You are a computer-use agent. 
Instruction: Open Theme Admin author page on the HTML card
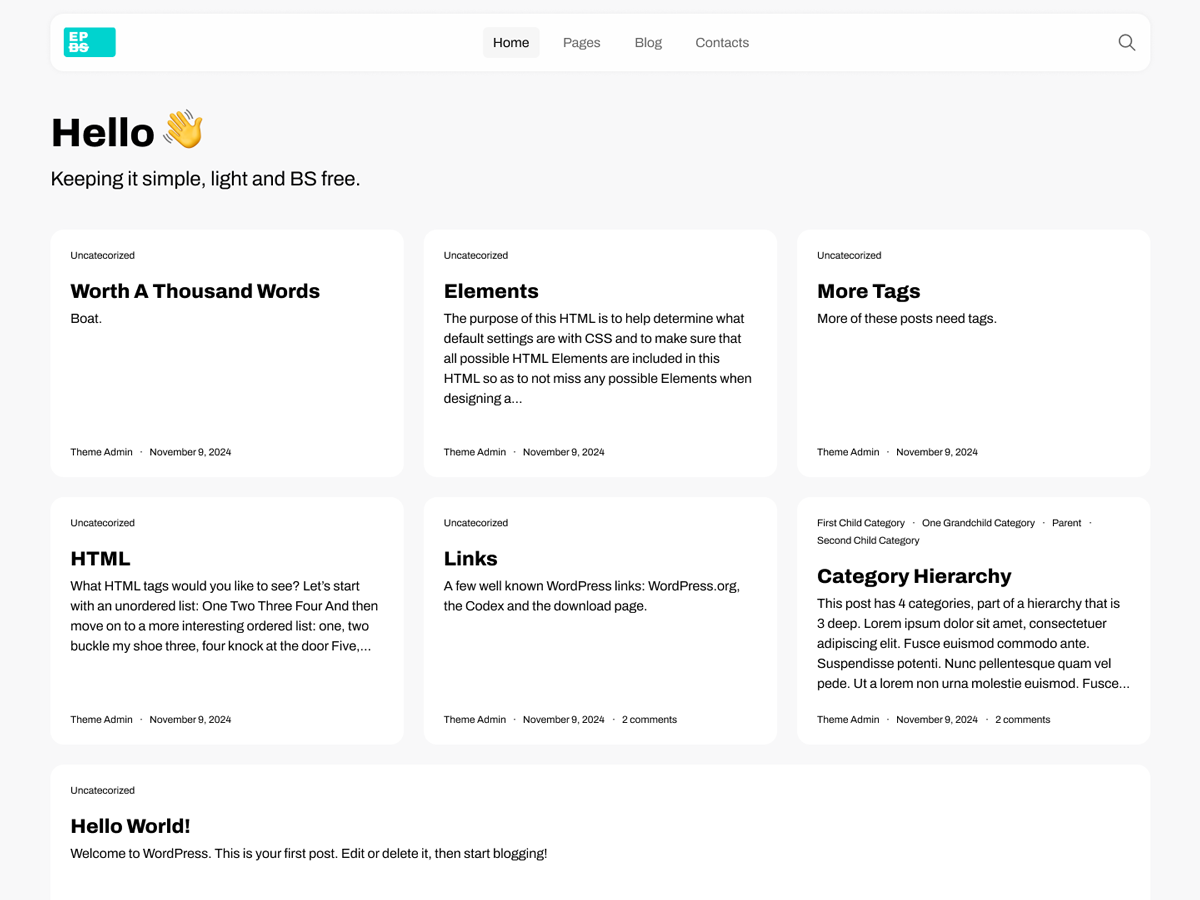(101, 719)
